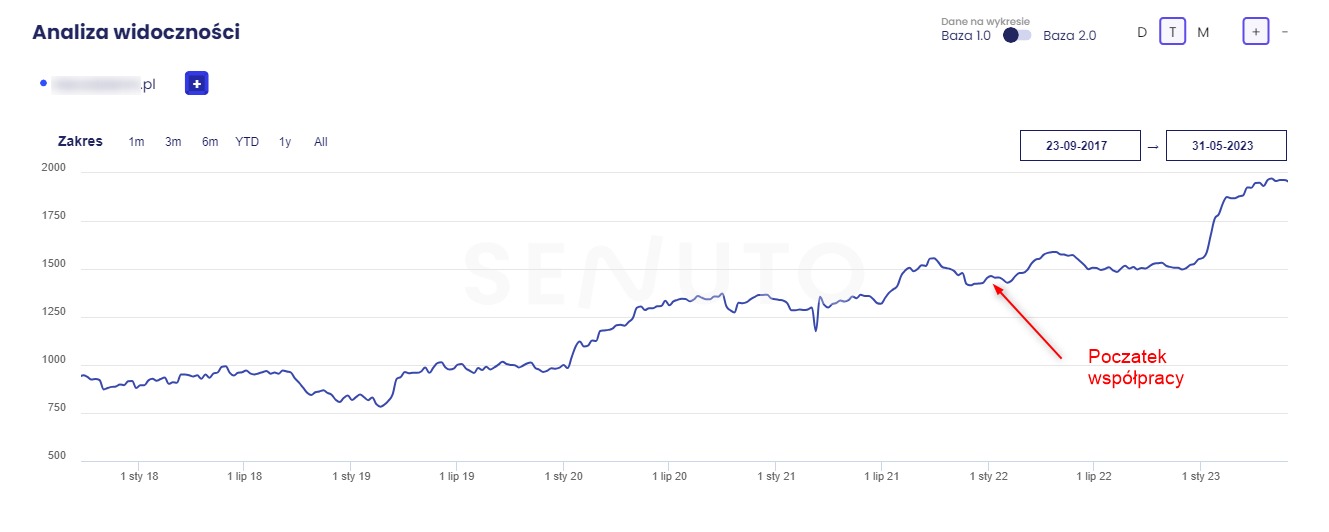Click the blurred .pl domain name
The width and height of the screenshot is (1329, 532).
click(104, 85)
